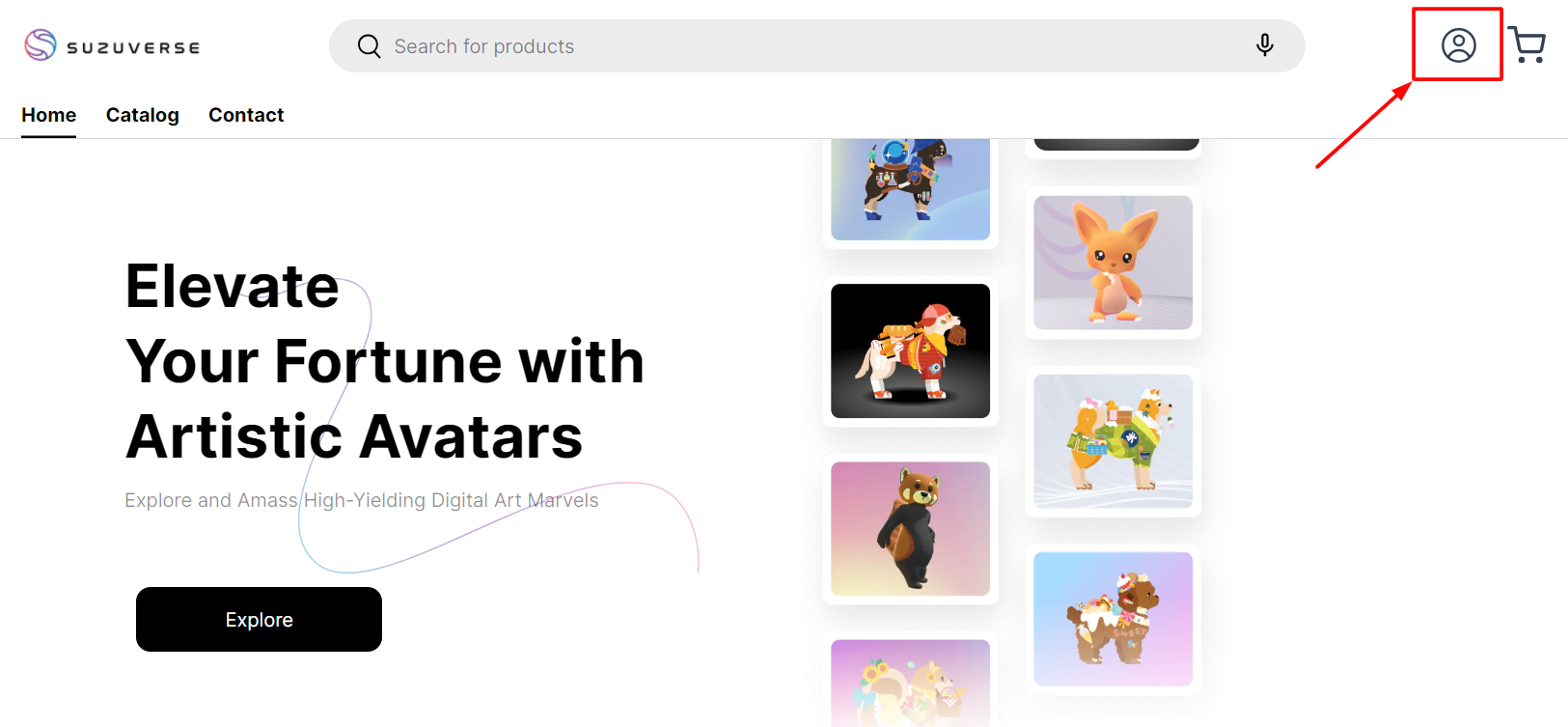Click the partially visible floral dog avatar
Screen dimensions: 1568x727
click(910, 683)
